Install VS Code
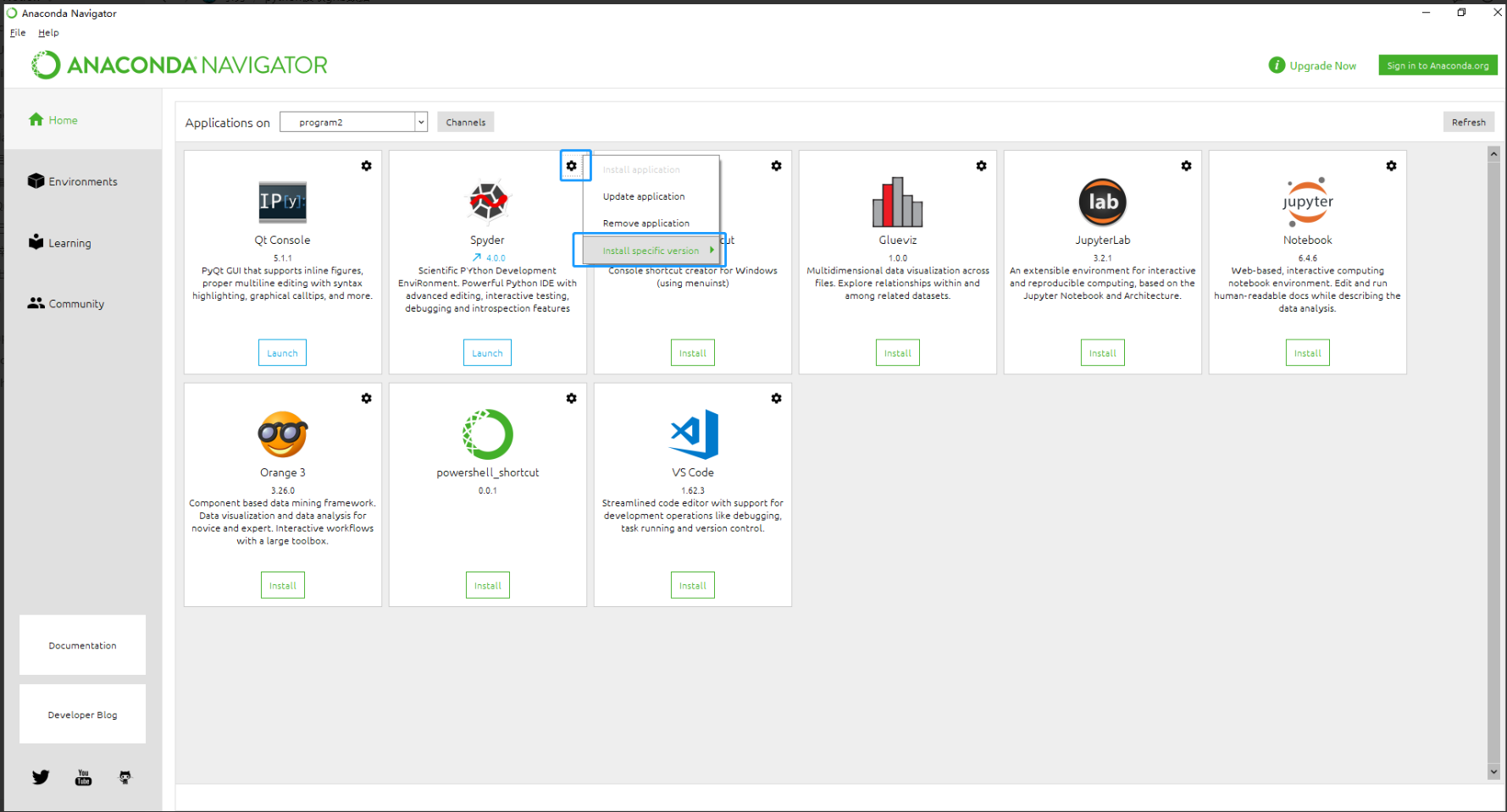The height and width of the screenshot is (812, 1507). [x=693, y=585]
